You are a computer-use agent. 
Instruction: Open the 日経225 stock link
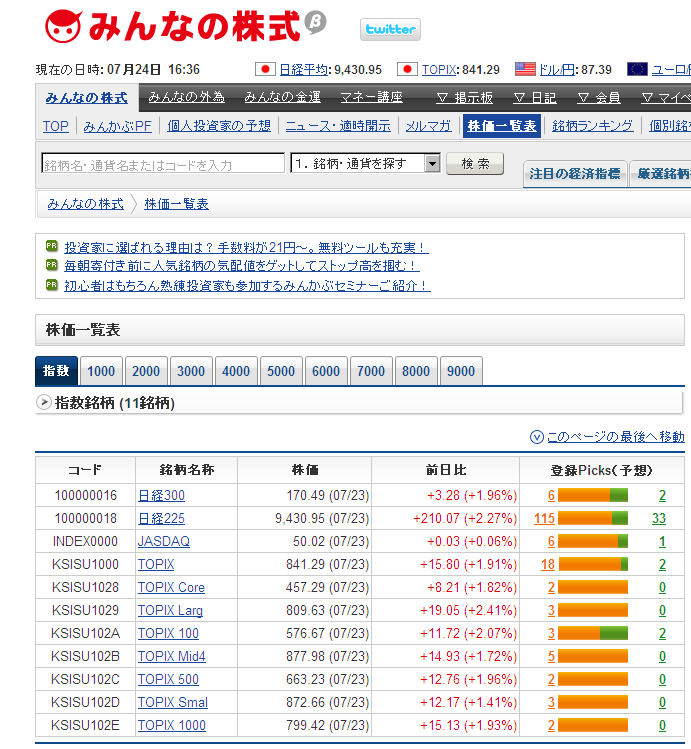[x=161, y=518]
